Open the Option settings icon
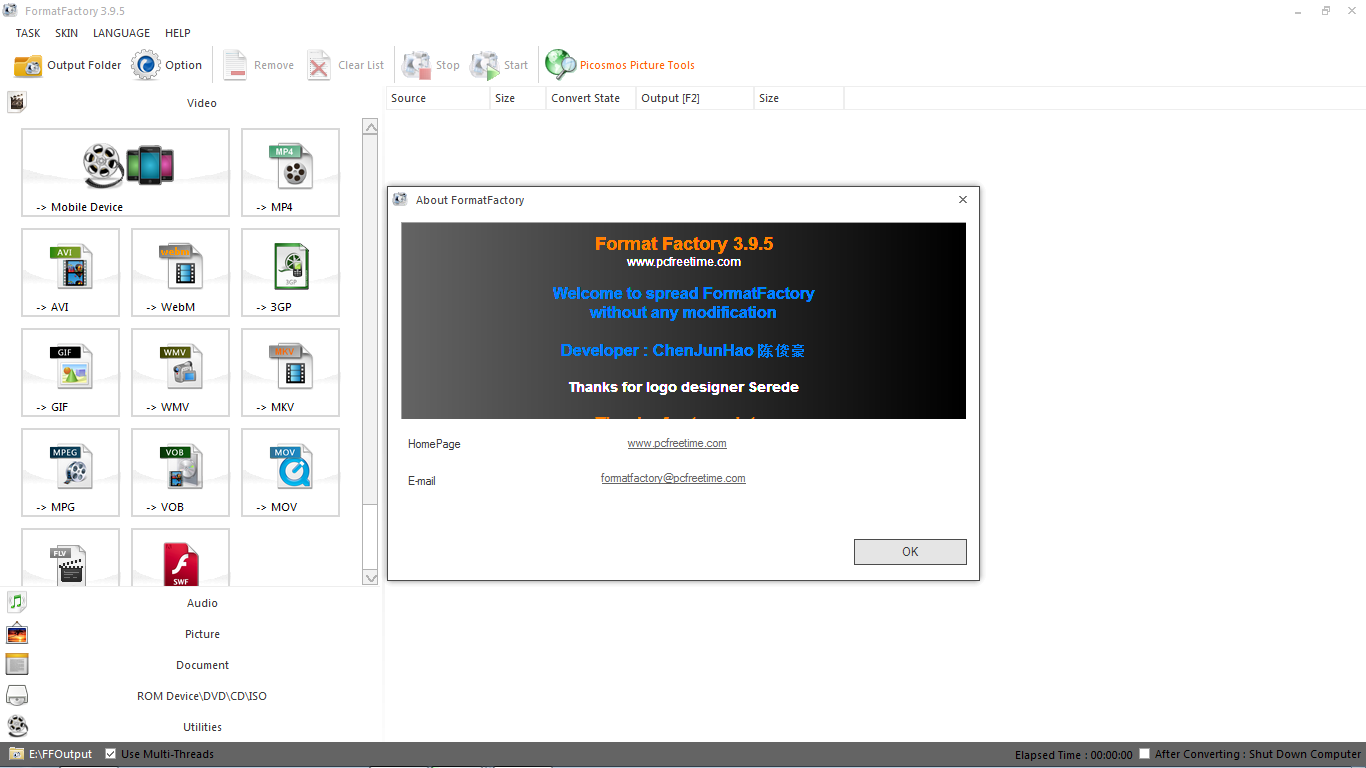Screen dimensions: 1366x768 click(x=146, y=65)
